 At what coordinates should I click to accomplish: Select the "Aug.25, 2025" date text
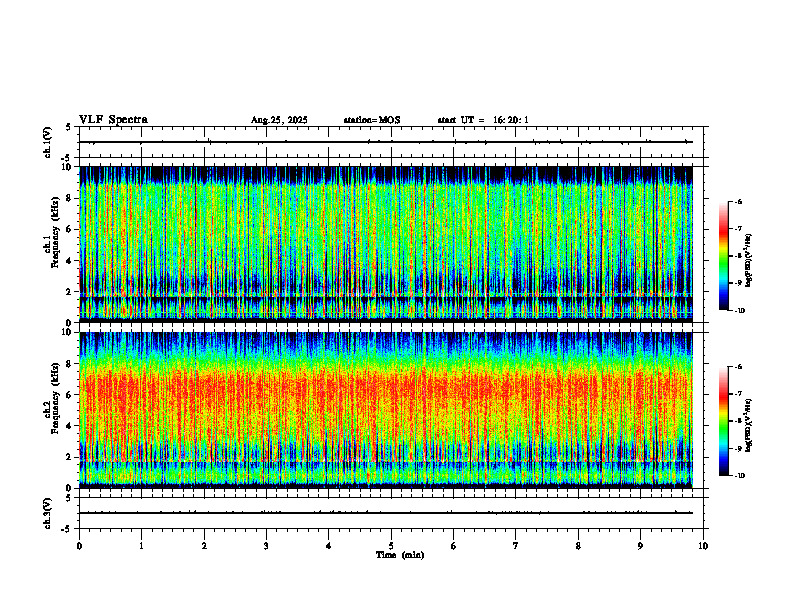[x=279, y=120]
